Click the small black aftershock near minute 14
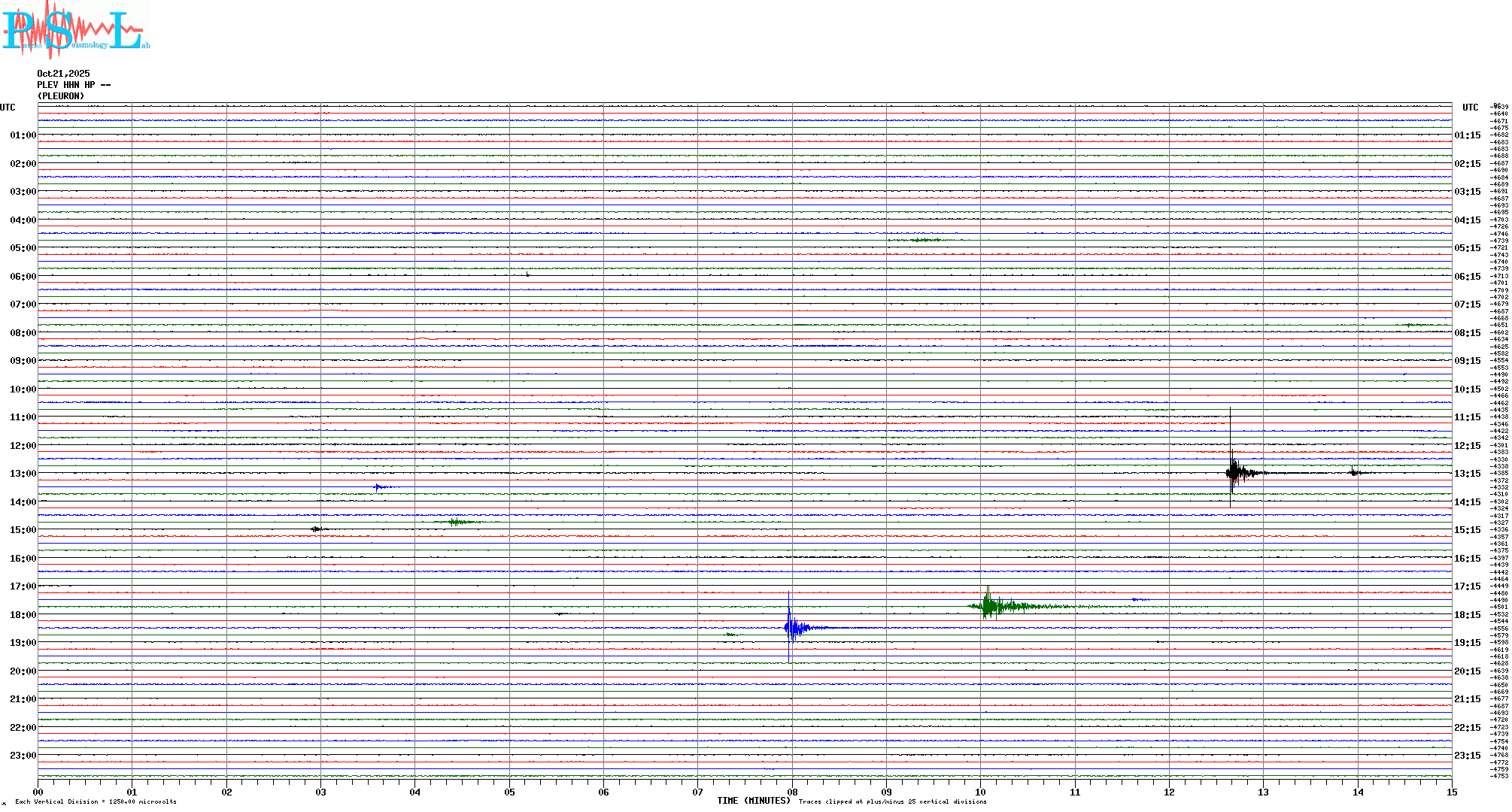Image resolution: width=1512 pixels, height=812 pixels. (x=1355, y=473)
